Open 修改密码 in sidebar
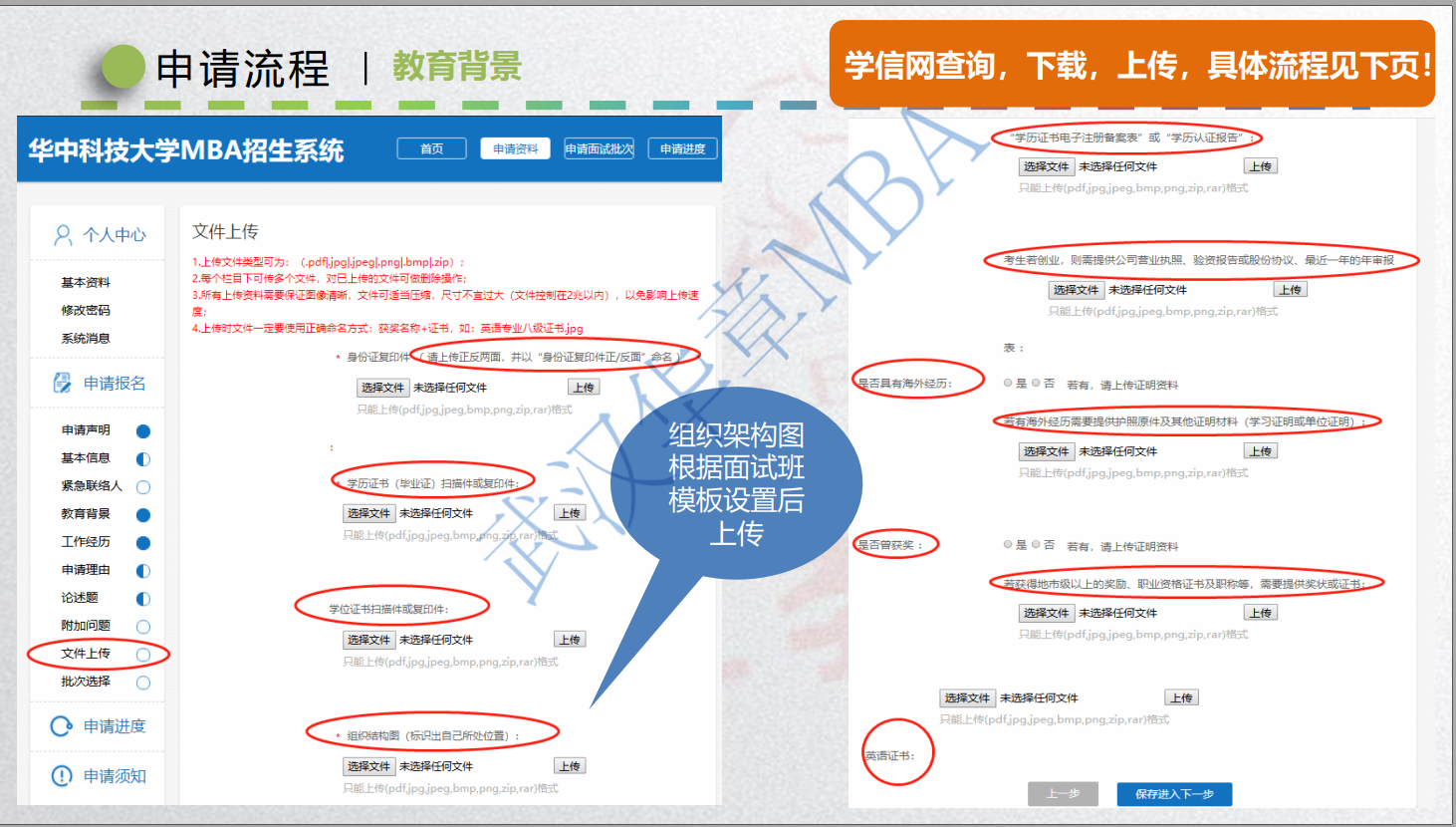 (86, 311)
